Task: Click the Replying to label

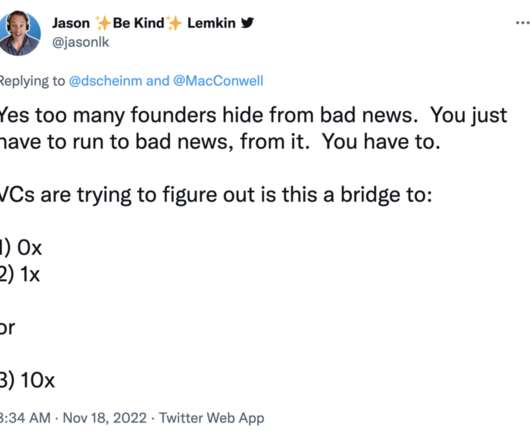Action: (32, 81)
